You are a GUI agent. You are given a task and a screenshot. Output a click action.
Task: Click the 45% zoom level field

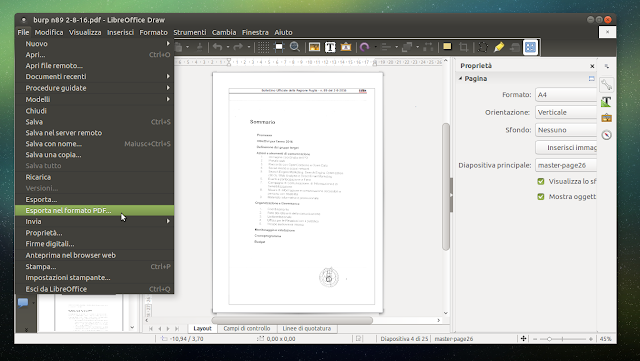click(x=606, y=339)
